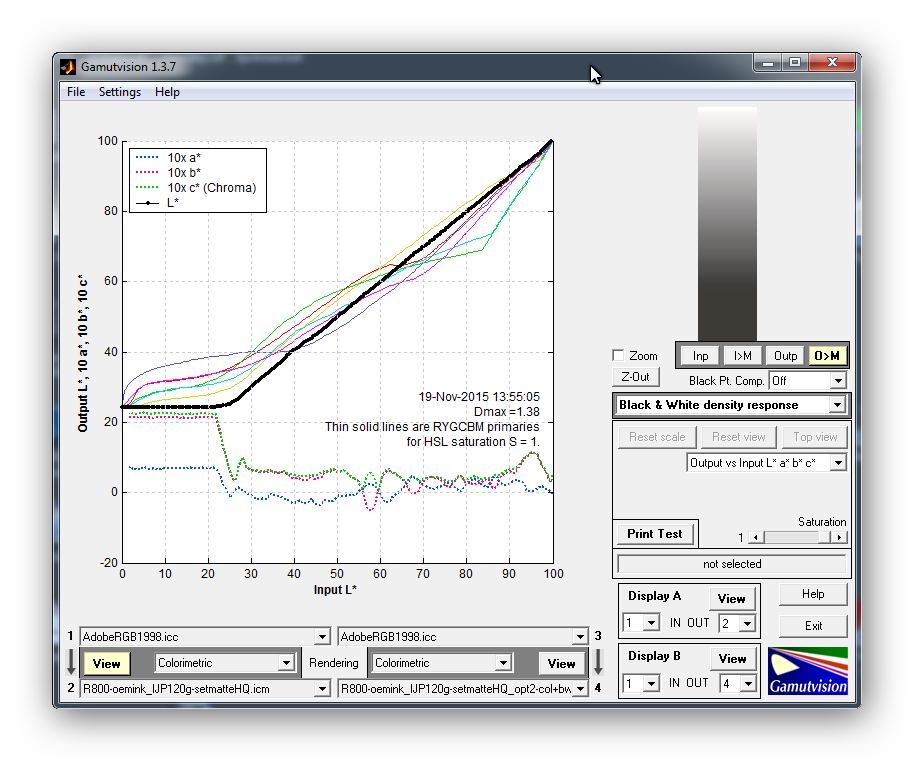Click the Exit button
The height and width of the screenshot is (762, 915).
coord(814,626)
